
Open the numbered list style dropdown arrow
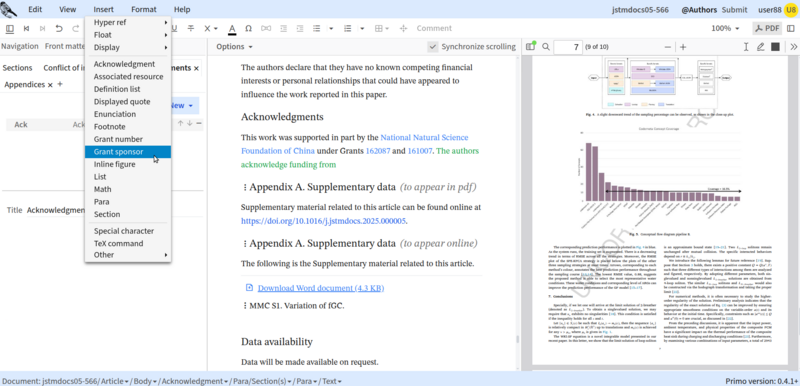click(x=362, y=29)
